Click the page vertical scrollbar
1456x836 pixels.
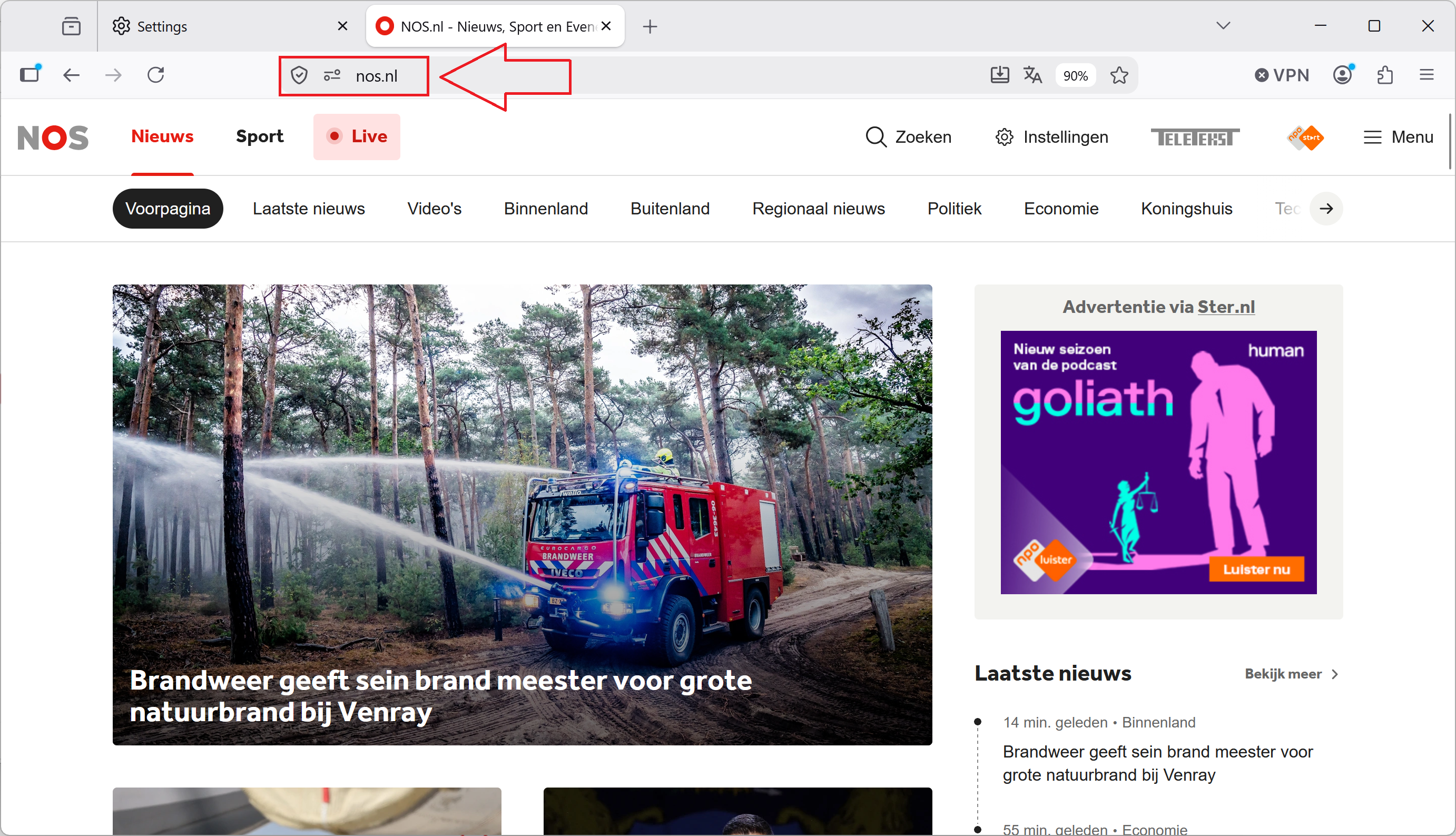coord(1450,141)
